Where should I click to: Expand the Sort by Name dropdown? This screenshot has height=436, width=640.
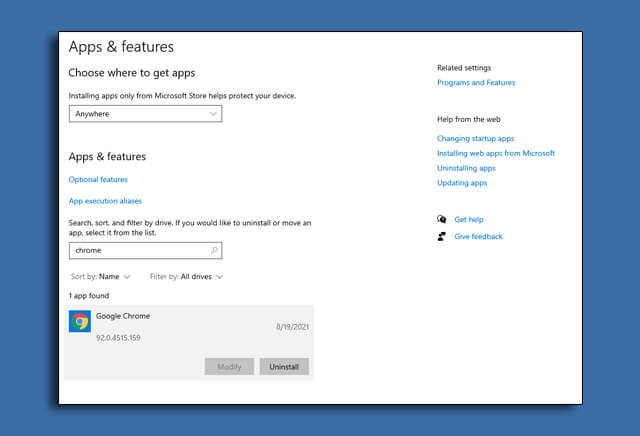[x=101, y=276]
